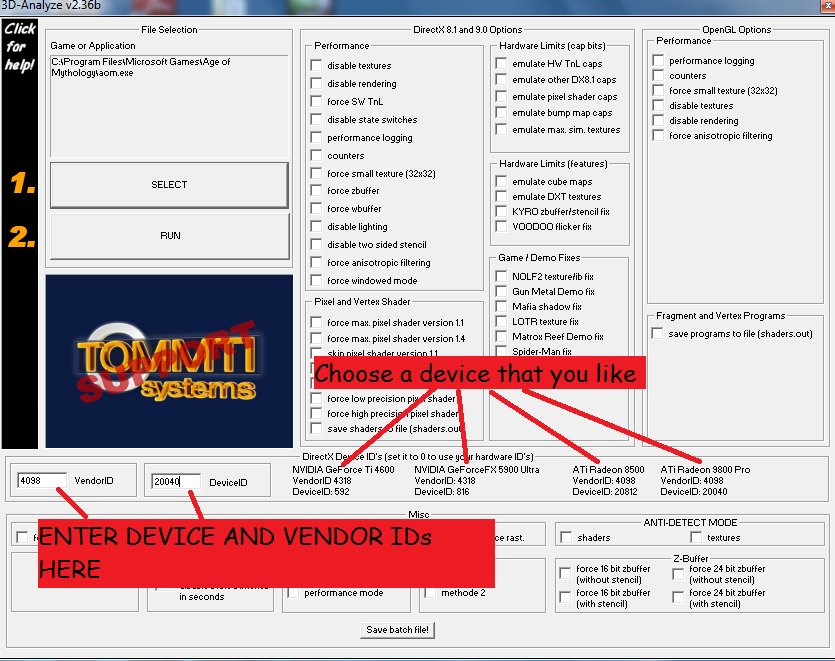
Task: Enable force max. pixel shader version 1.1
Action: coord(316,322)
